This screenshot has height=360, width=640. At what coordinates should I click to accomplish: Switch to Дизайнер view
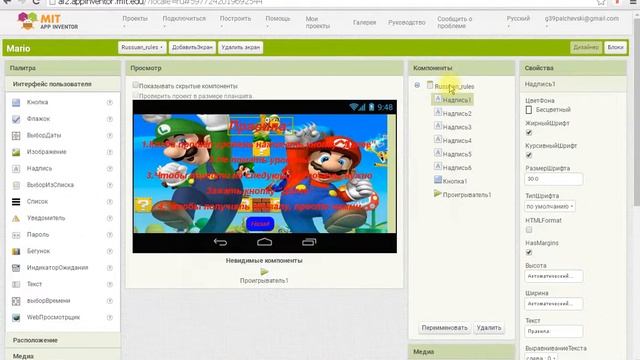click(x=586, y=48)
